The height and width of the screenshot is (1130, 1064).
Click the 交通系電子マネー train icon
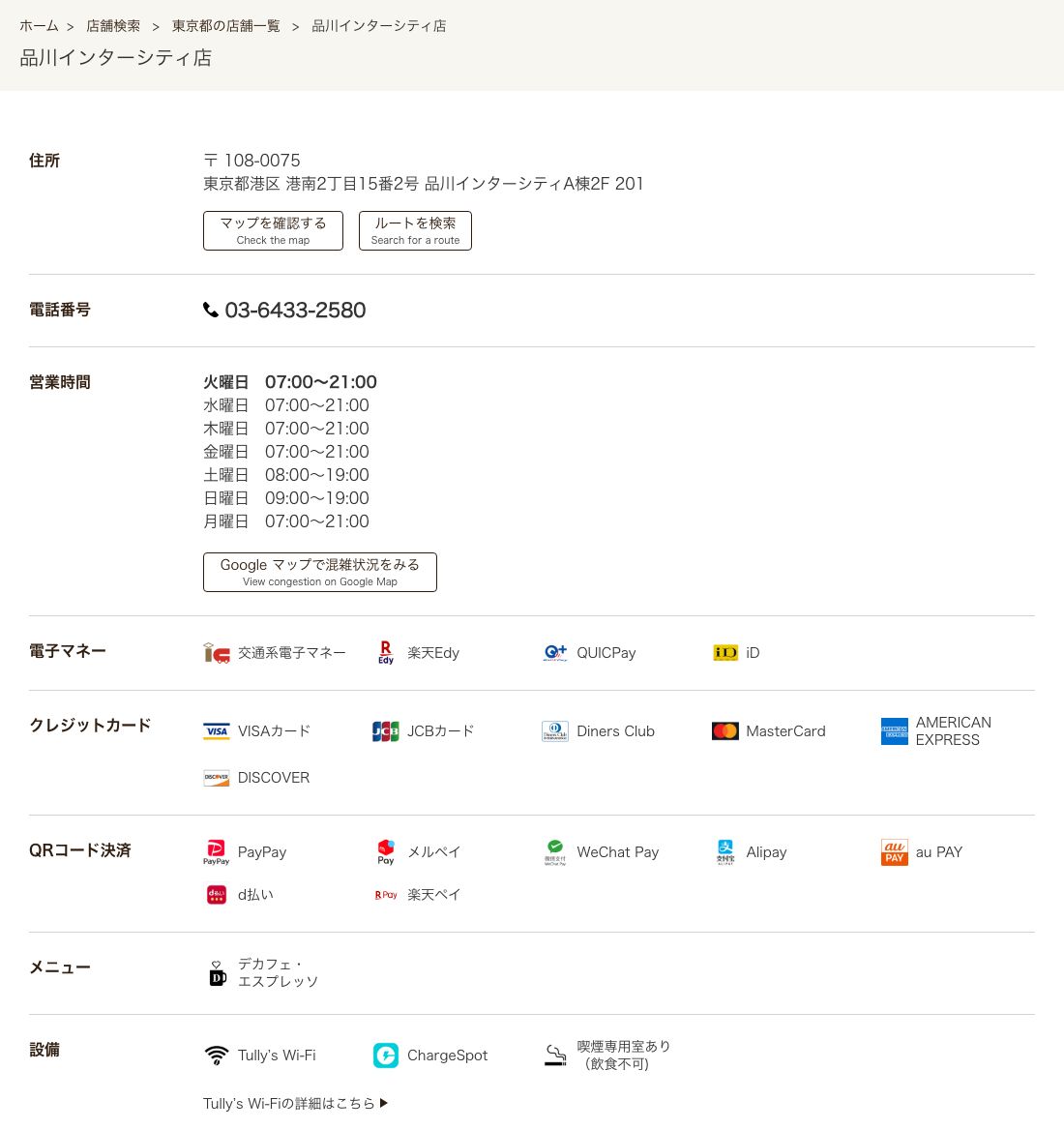point(216,653)
